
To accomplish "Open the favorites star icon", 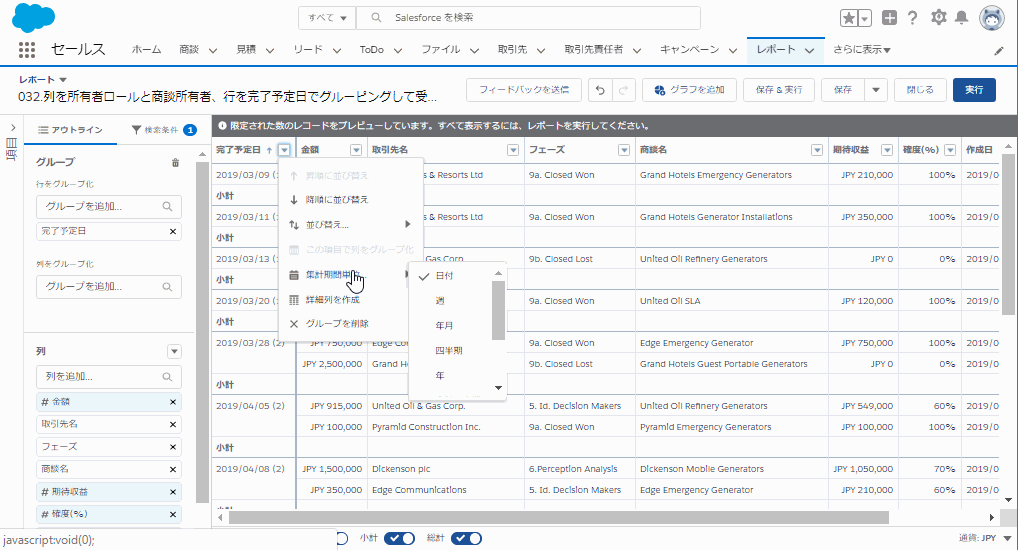I will click(x=849, y=18).
